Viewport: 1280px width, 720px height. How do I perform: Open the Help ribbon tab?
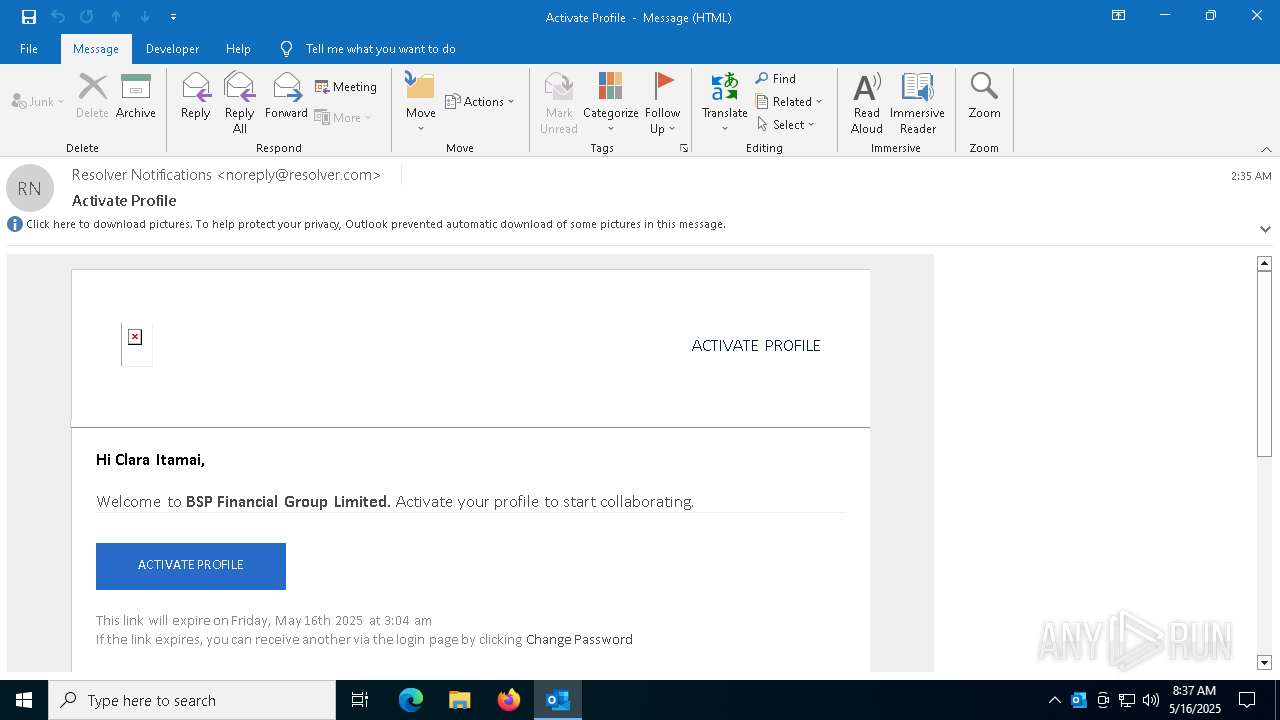coord(238,48)
